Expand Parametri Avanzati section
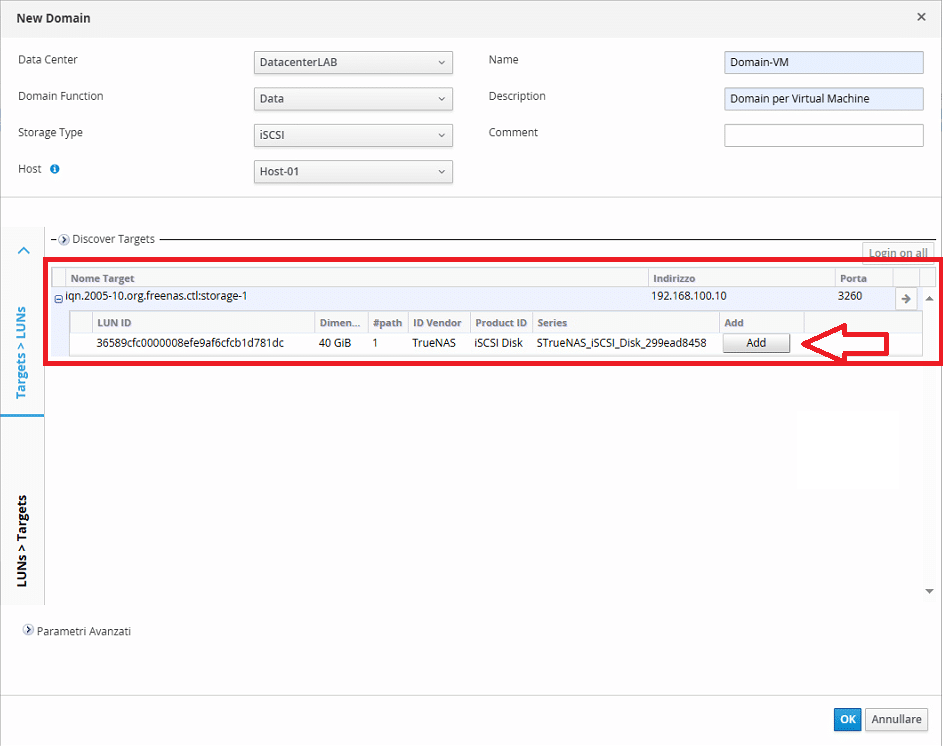This screenshot has width=943, height=746. [28, 631]
